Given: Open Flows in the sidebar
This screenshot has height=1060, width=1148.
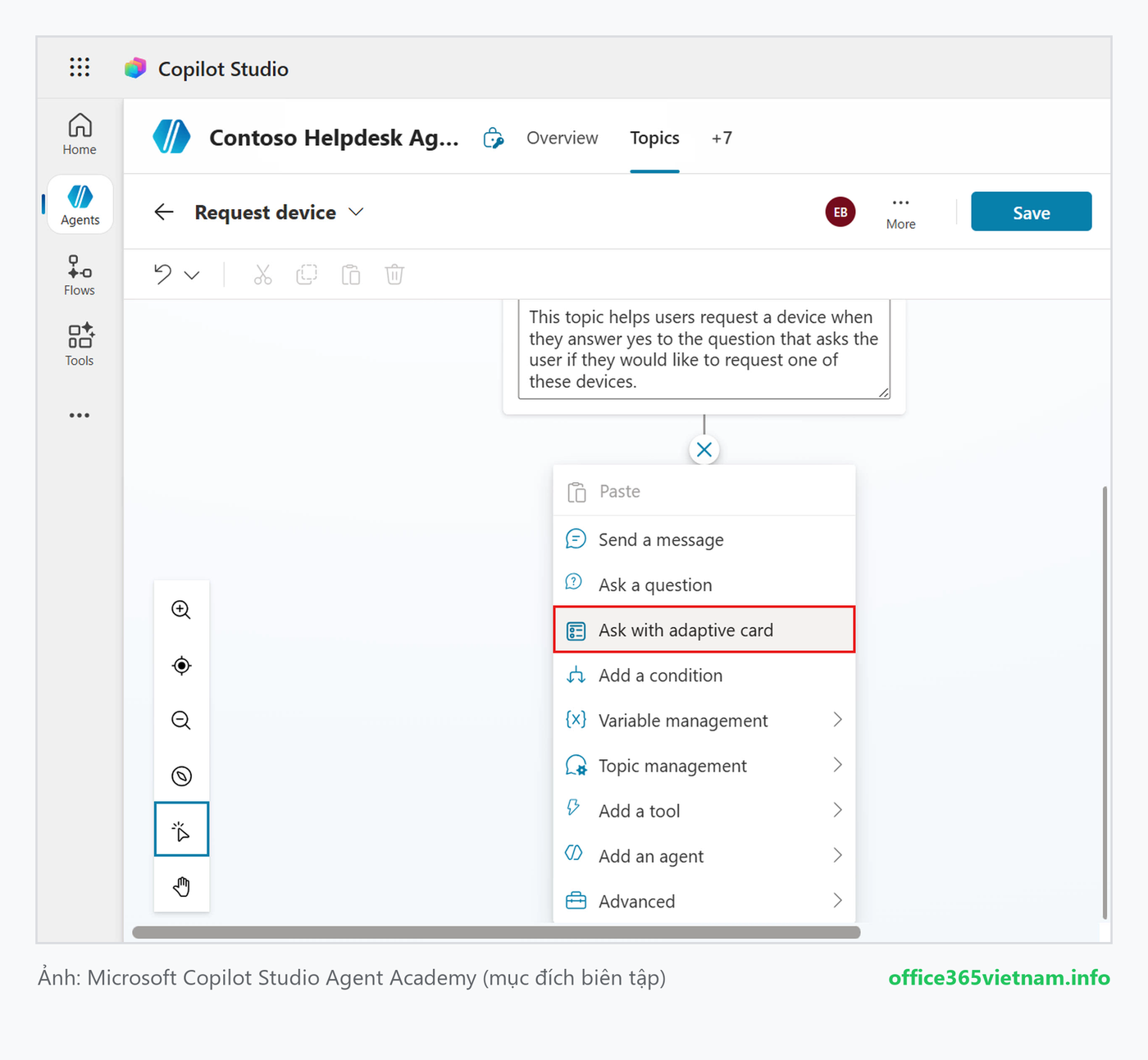Looking at the screenshot, I should [x=80, y=275].
